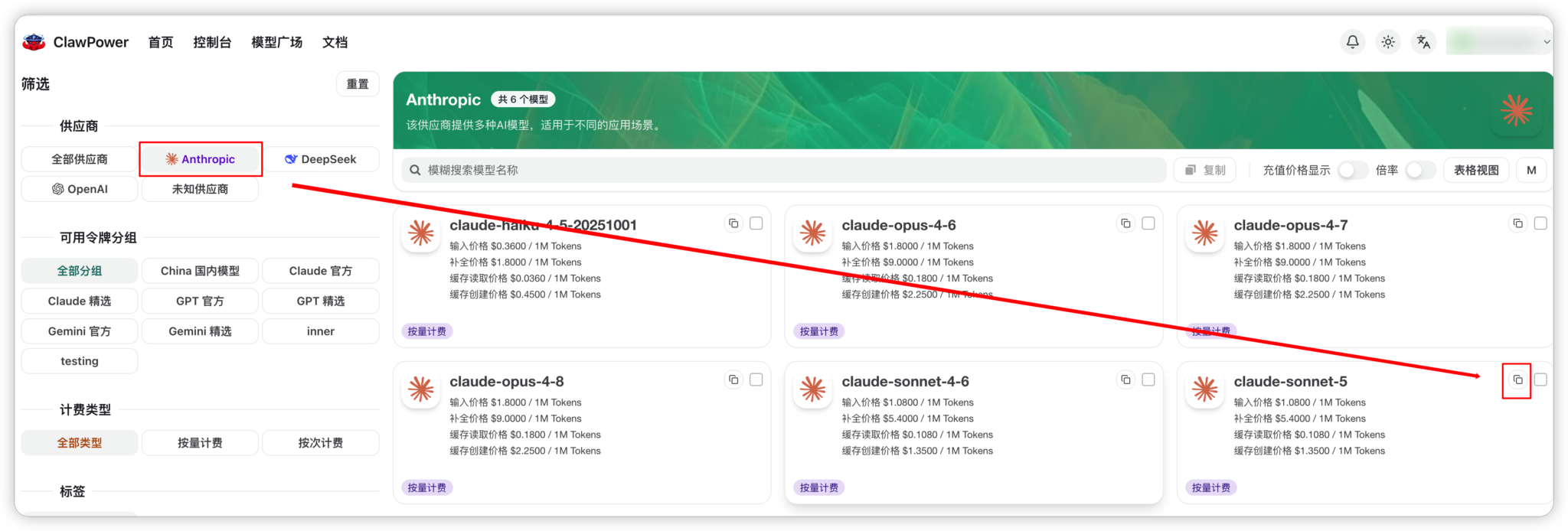Toggle the 充值价格显示 switch

(x=1352, y=170)
